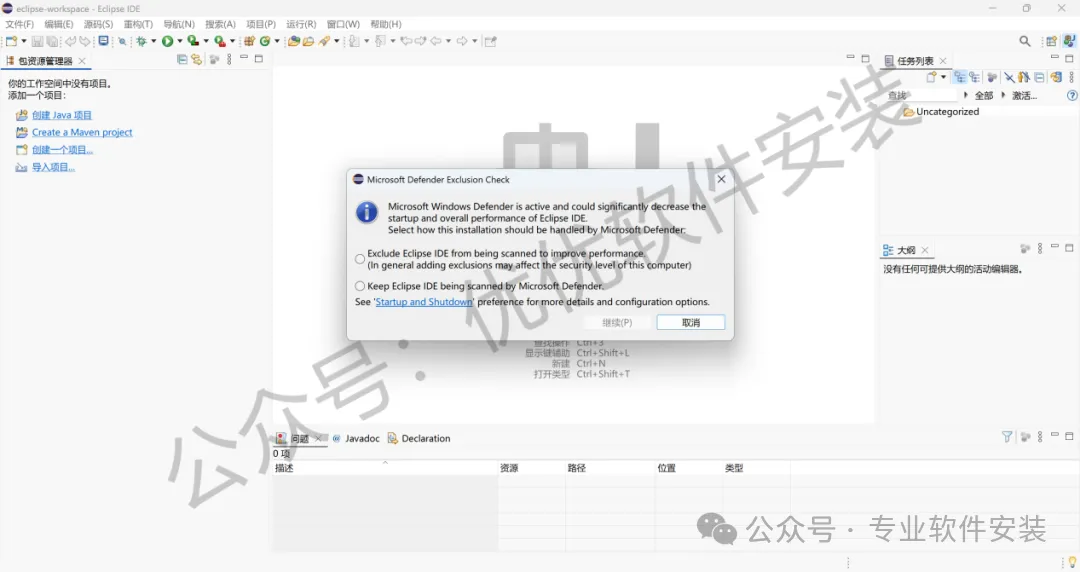Click the green Run button icon
This screenshot has height=572, width=1080.
point(167,41)
